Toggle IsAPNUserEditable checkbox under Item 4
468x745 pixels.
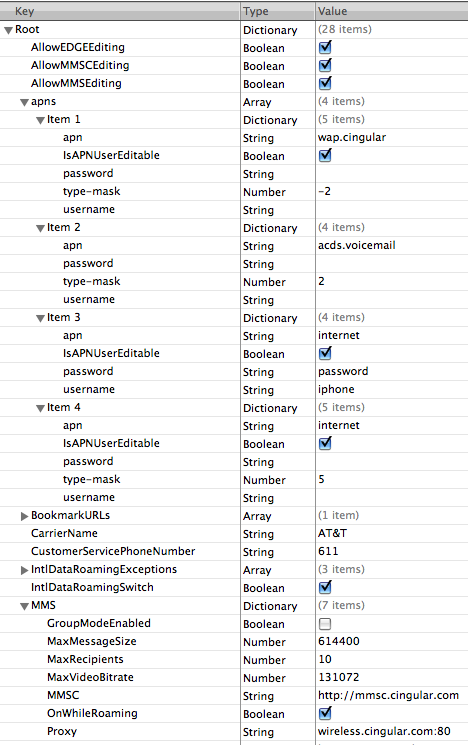(325, 443)
